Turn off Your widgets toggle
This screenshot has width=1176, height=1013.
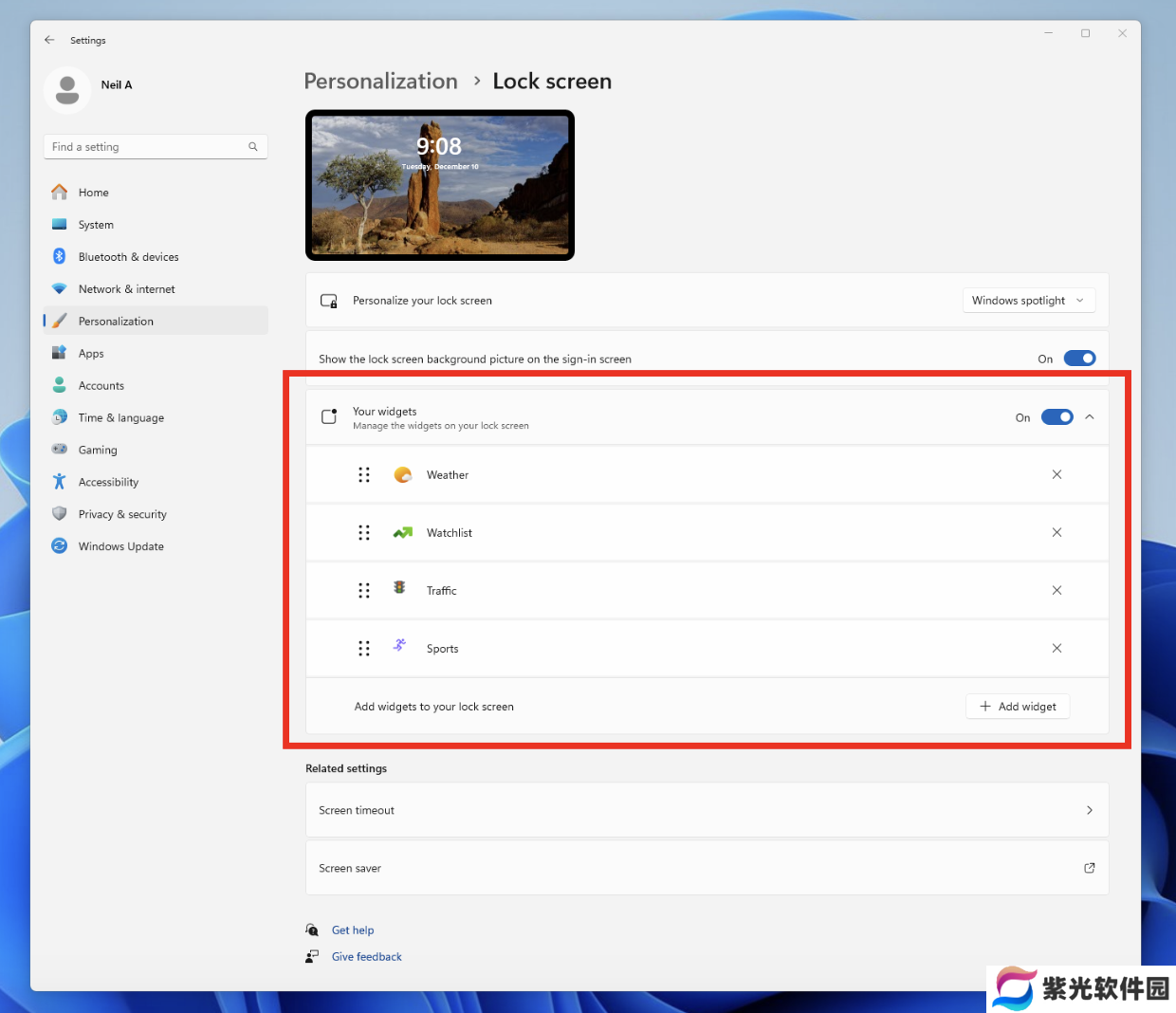tap(1057, 417)
